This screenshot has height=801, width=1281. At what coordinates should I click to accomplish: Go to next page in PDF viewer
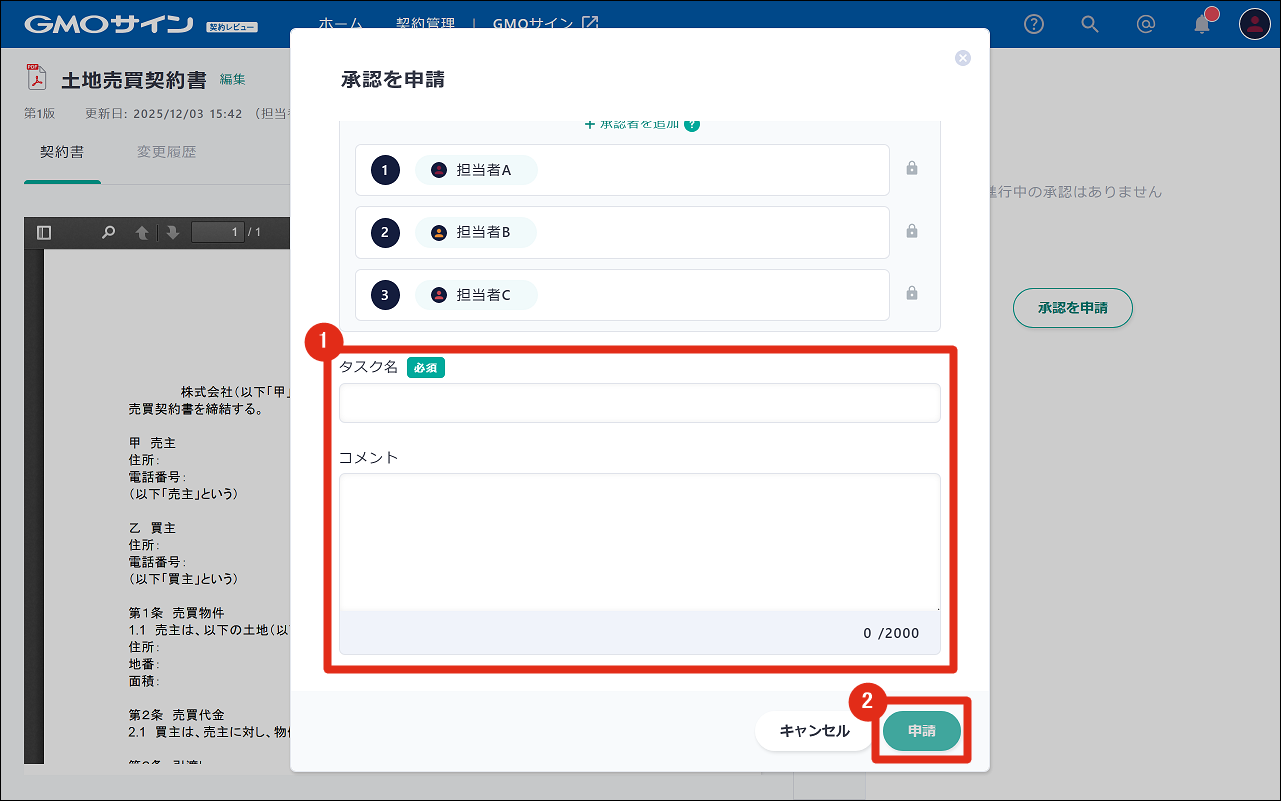(172, 233)
